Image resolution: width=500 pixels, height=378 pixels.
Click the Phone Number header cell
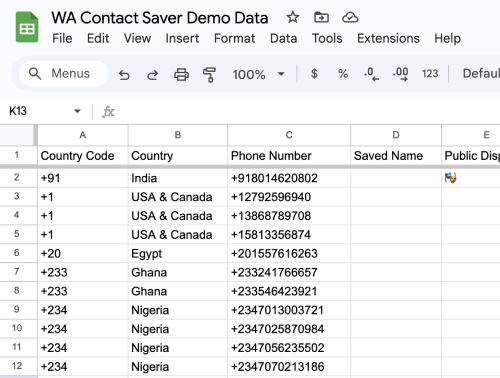[x=289, y=156]
